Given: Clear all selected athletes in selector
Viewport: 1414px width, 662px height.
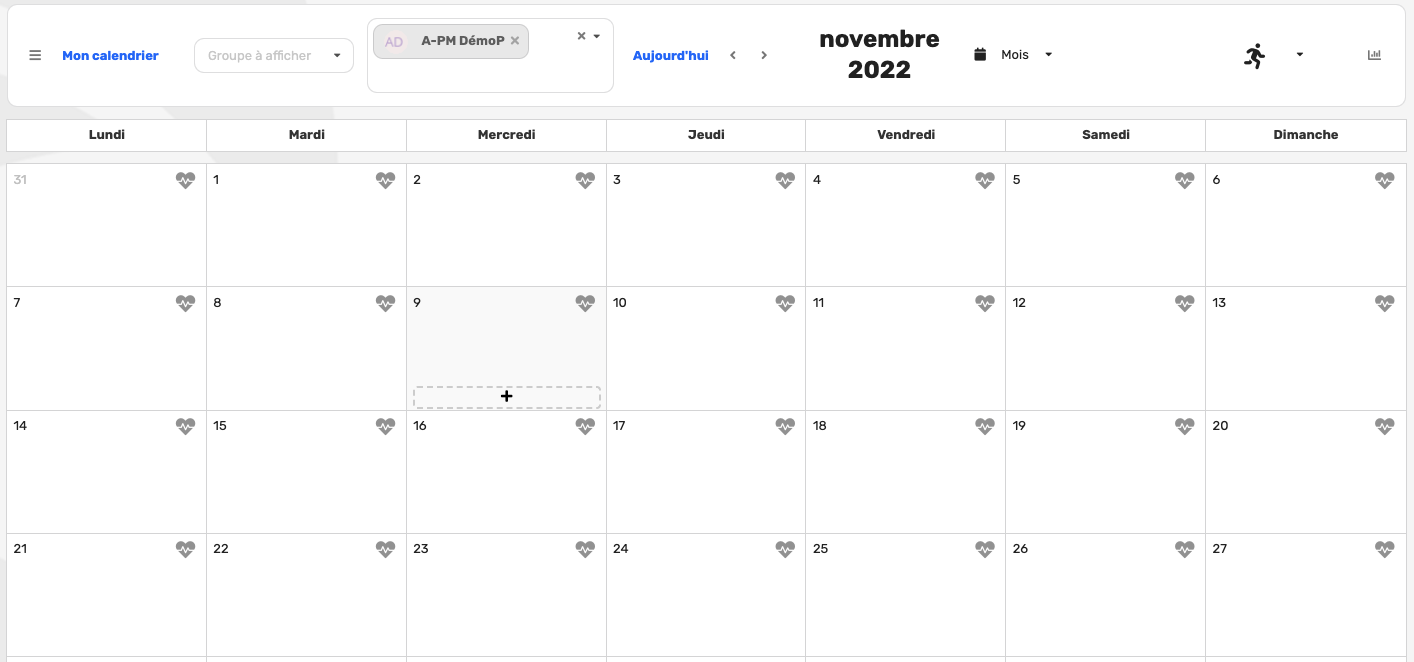Looking at the screenshot, I should tap(581, 36).
